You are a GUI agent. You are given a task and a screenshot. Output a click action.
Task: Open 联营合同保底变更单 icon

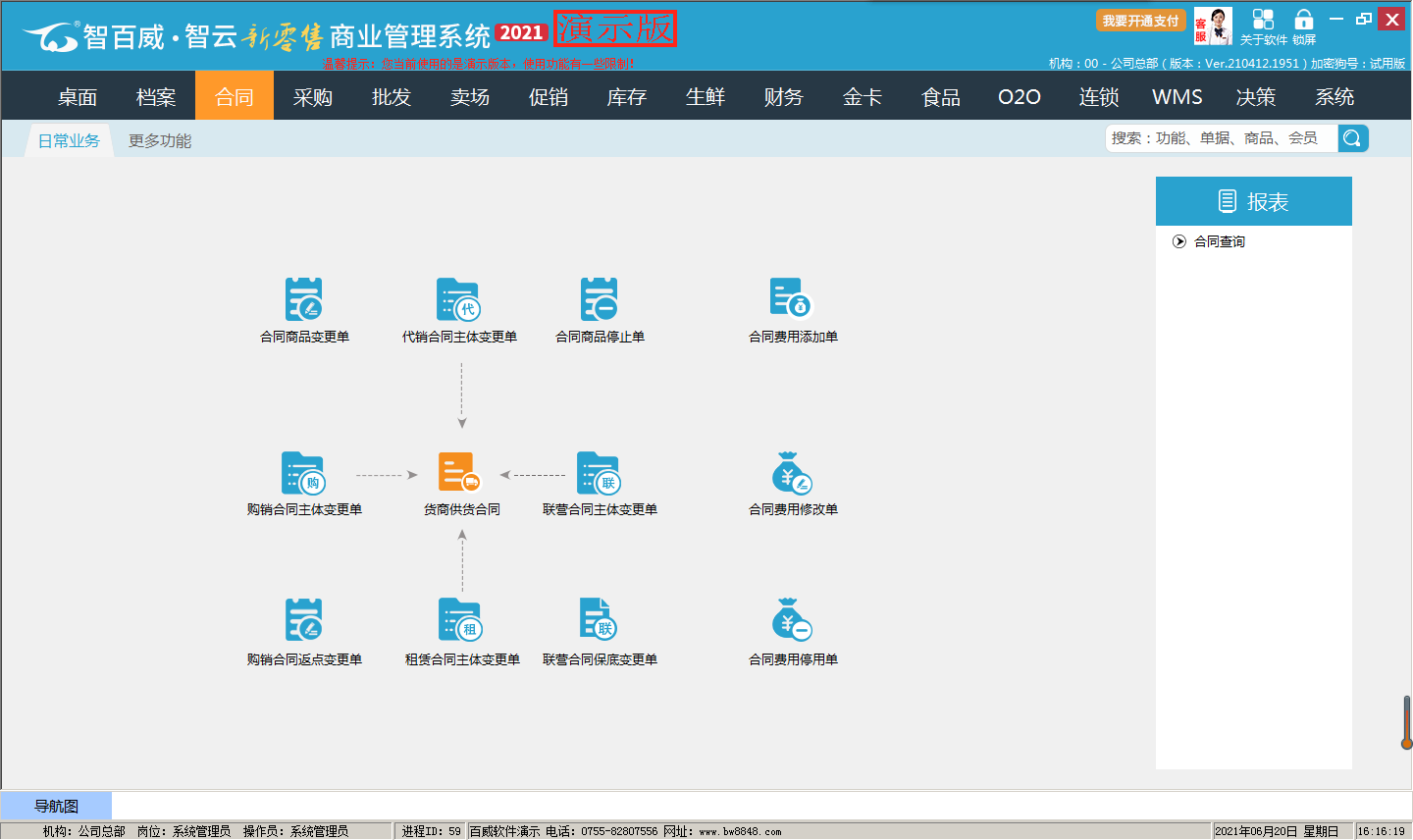[x=598, y=620]
